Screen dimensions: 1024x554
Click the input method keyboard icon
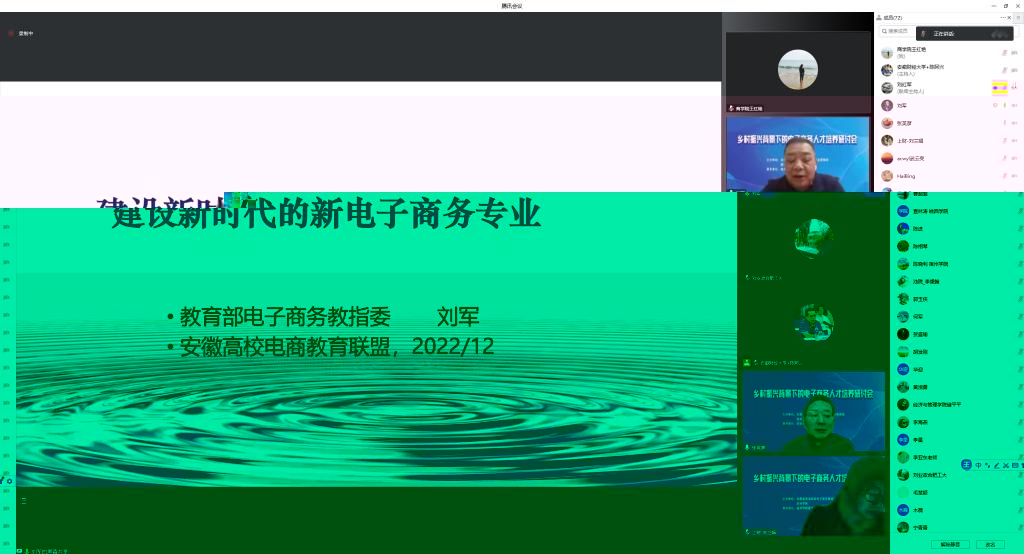1015,465
